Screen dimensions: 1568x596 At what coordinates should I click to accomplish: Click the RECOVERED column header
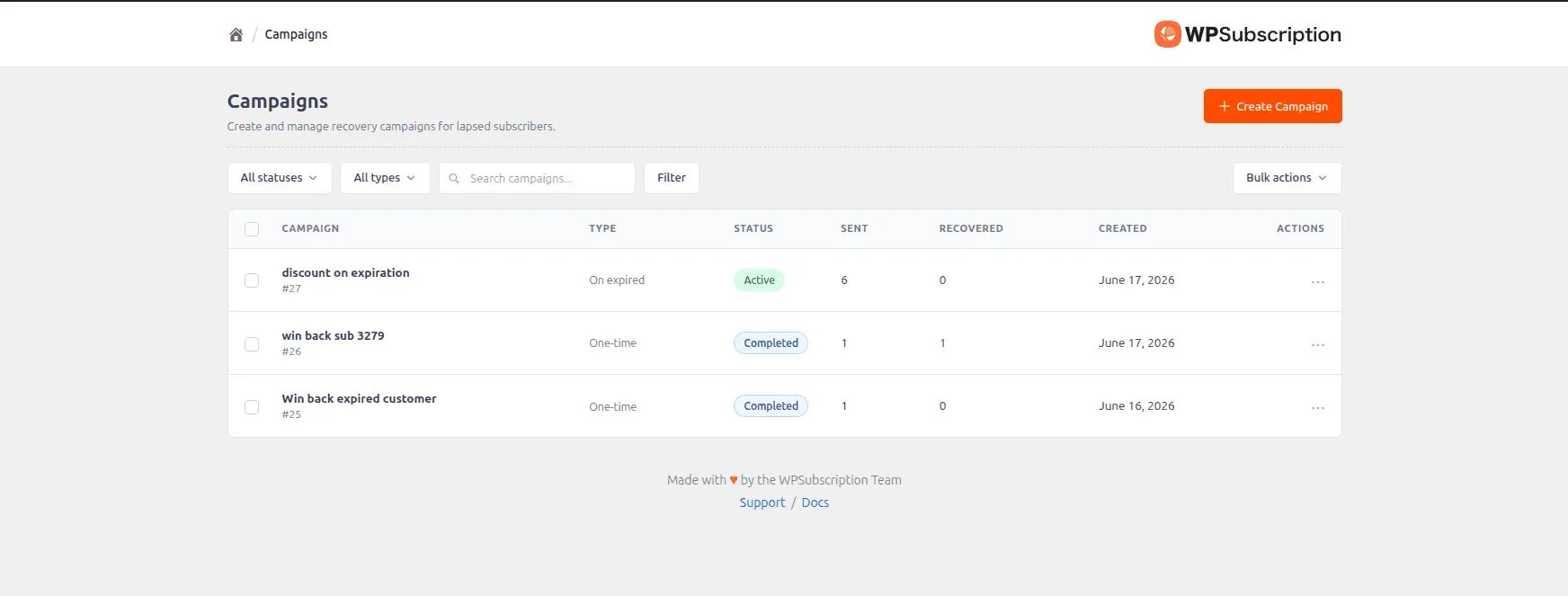[971, 228]
